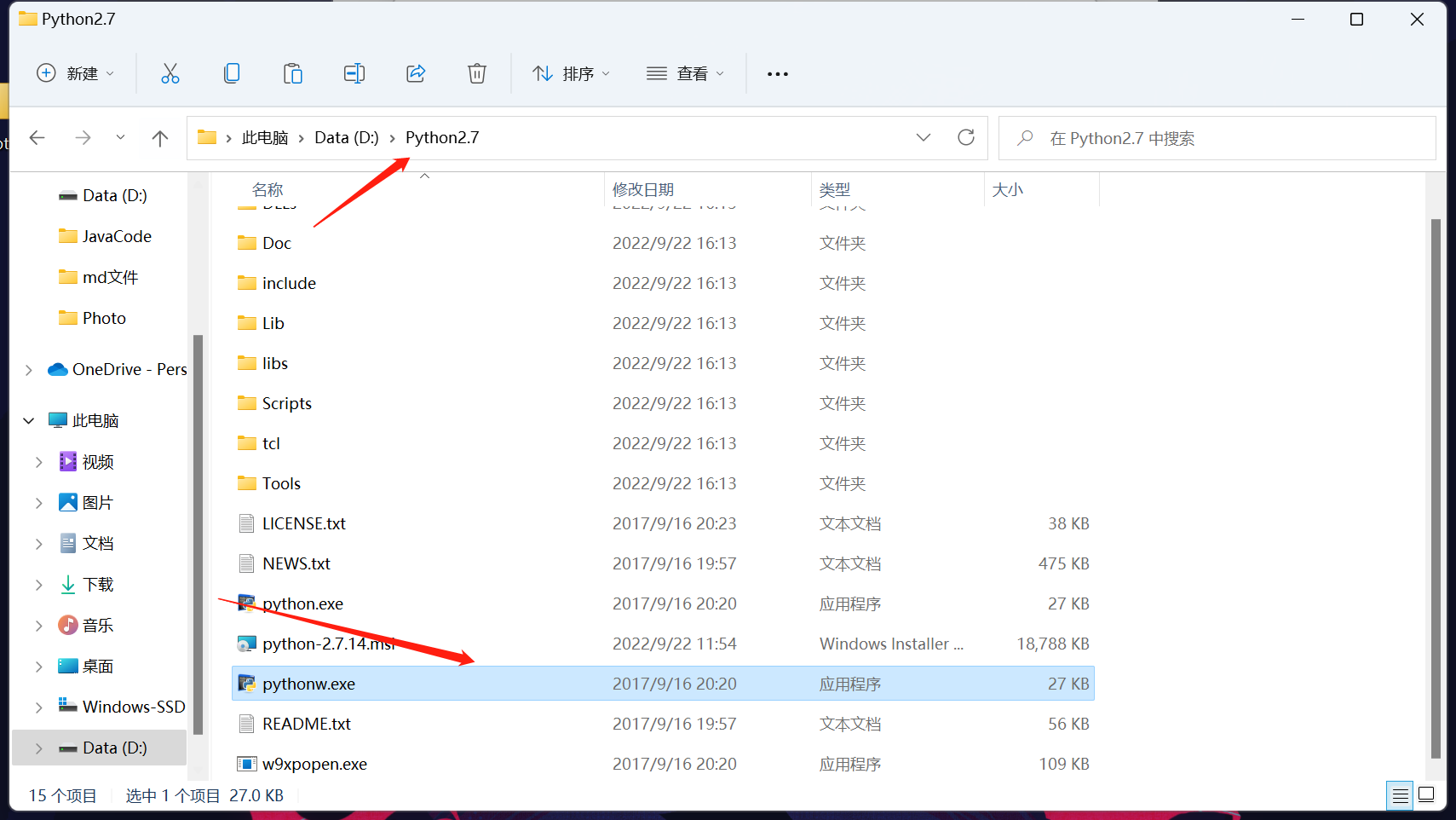The height and width of the screenshot is (820, 1456).
Task: Maximize the Python2.7 window
Action: click(1357, 19)
